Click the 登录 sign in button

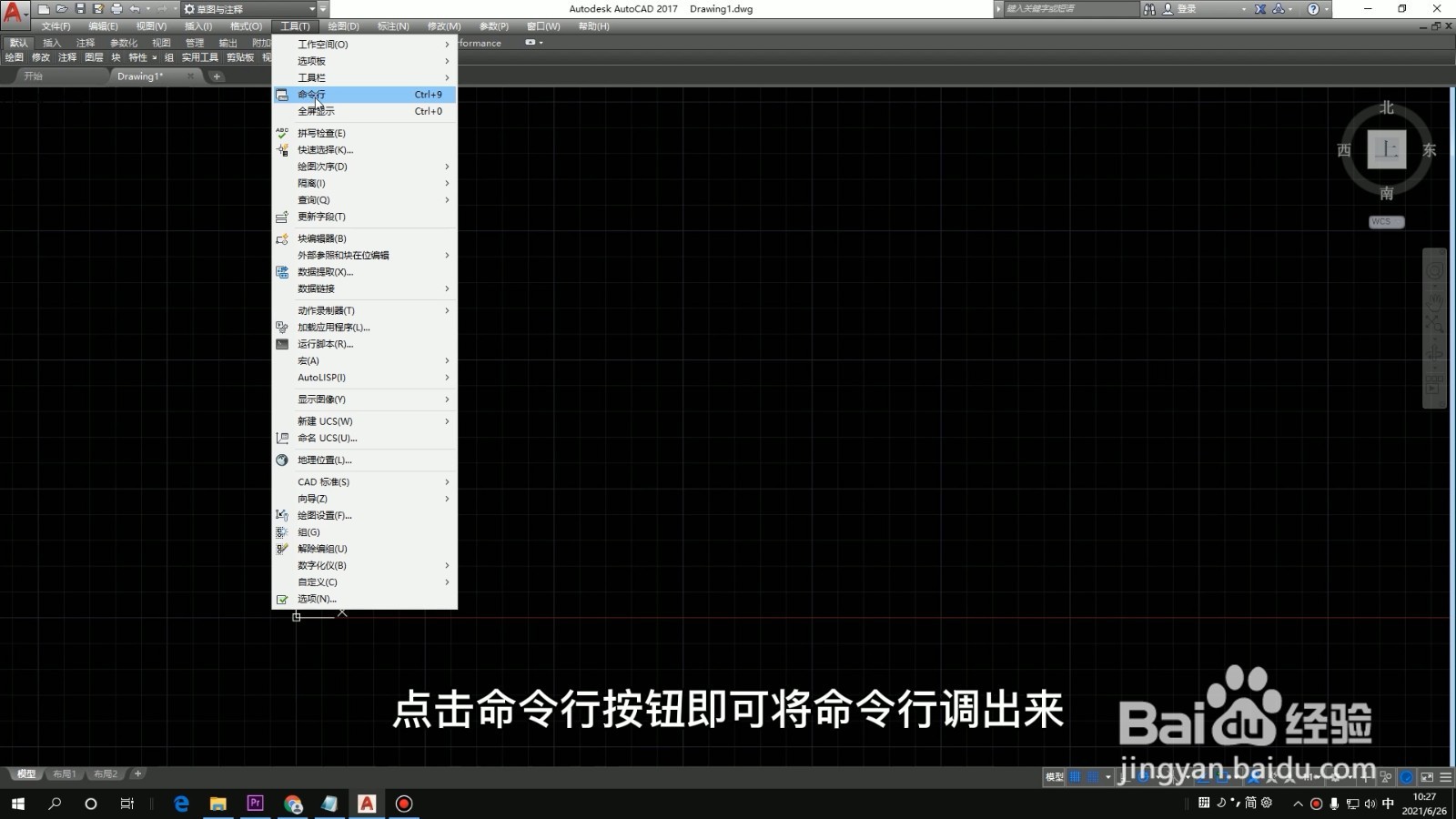[1187, 9]
